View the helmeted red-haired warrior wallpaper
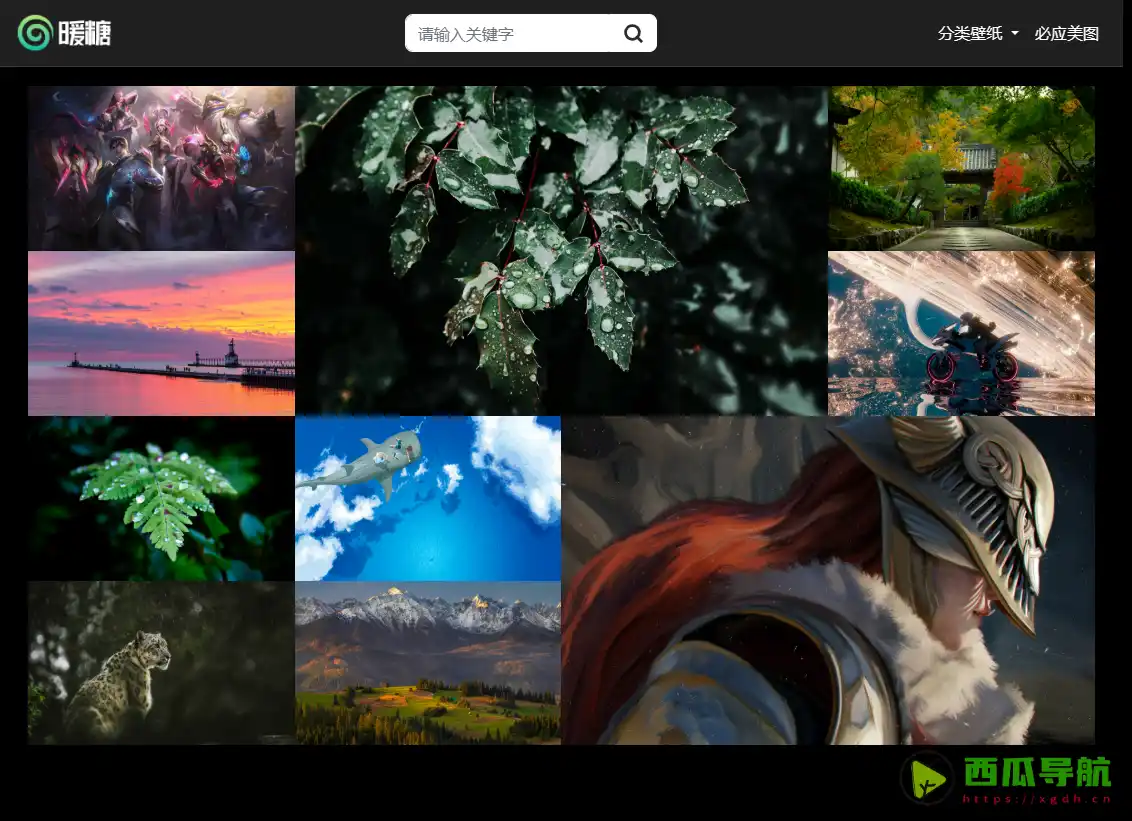Screen dimensions: 1132x821 pos(828,580)
